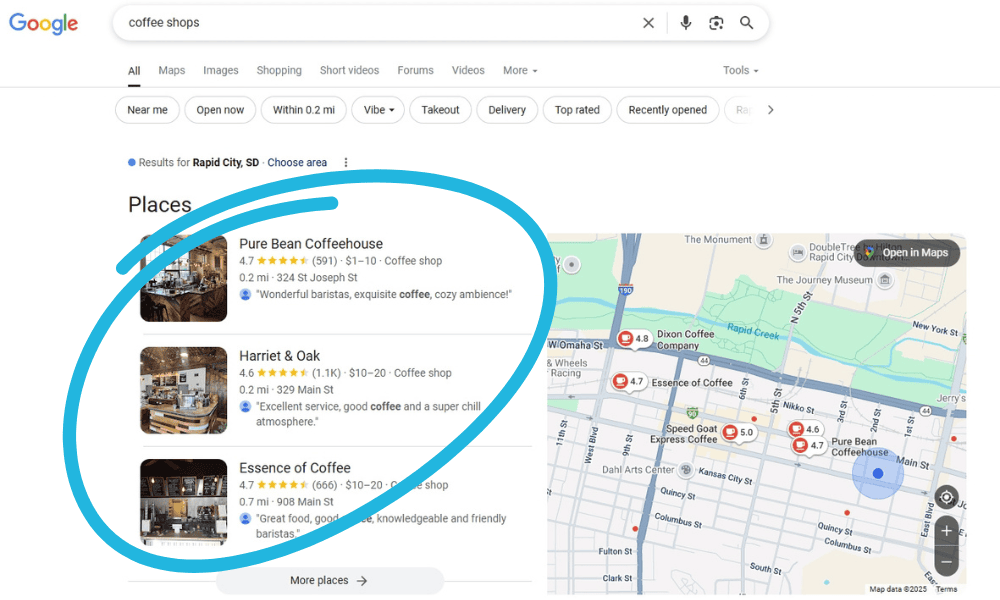Open the Tools dropdown
1000x600 pixels.
click(740, 70)
